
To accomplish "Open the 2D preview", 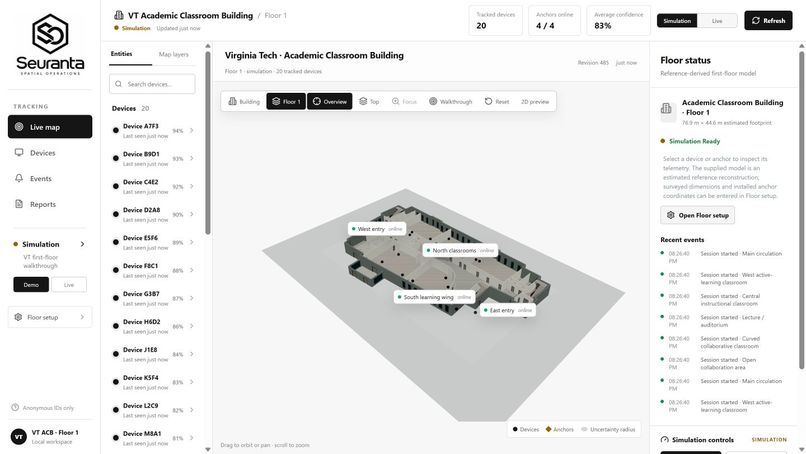I will click(x=535, y=101).
